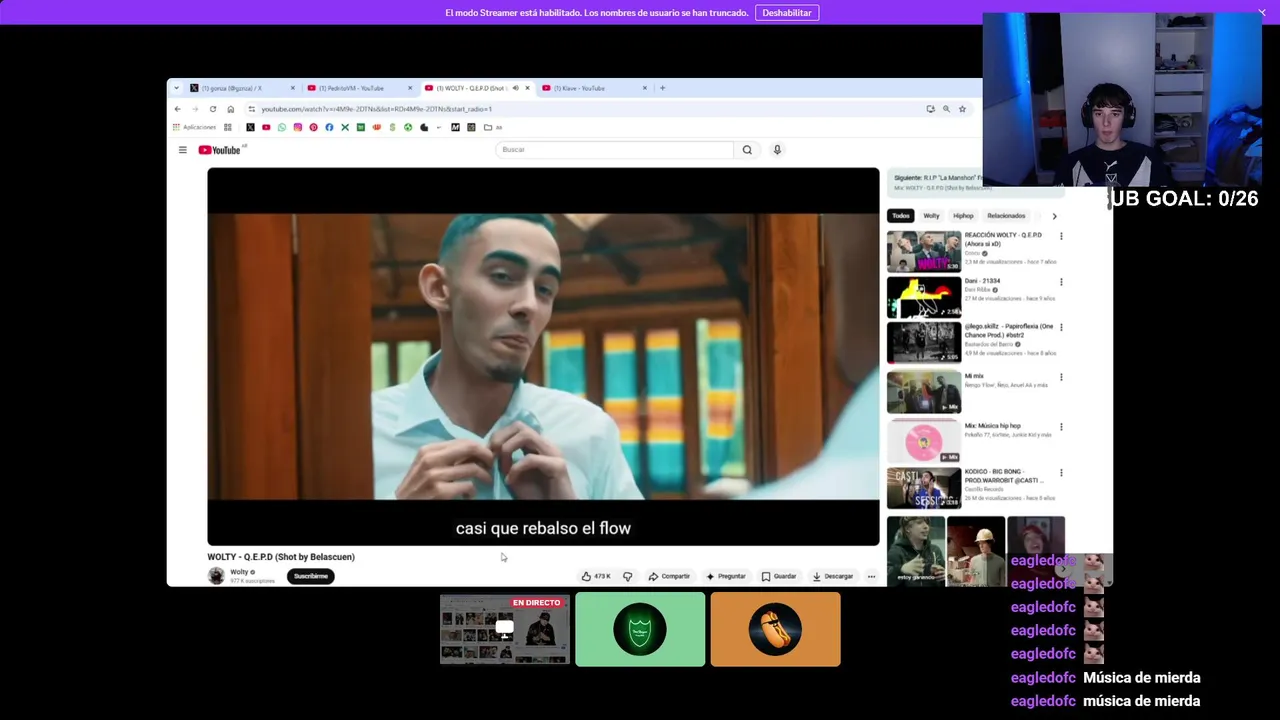
Task: Open the KODIGO - BIG BONG video title
Action: [1004, 476]
